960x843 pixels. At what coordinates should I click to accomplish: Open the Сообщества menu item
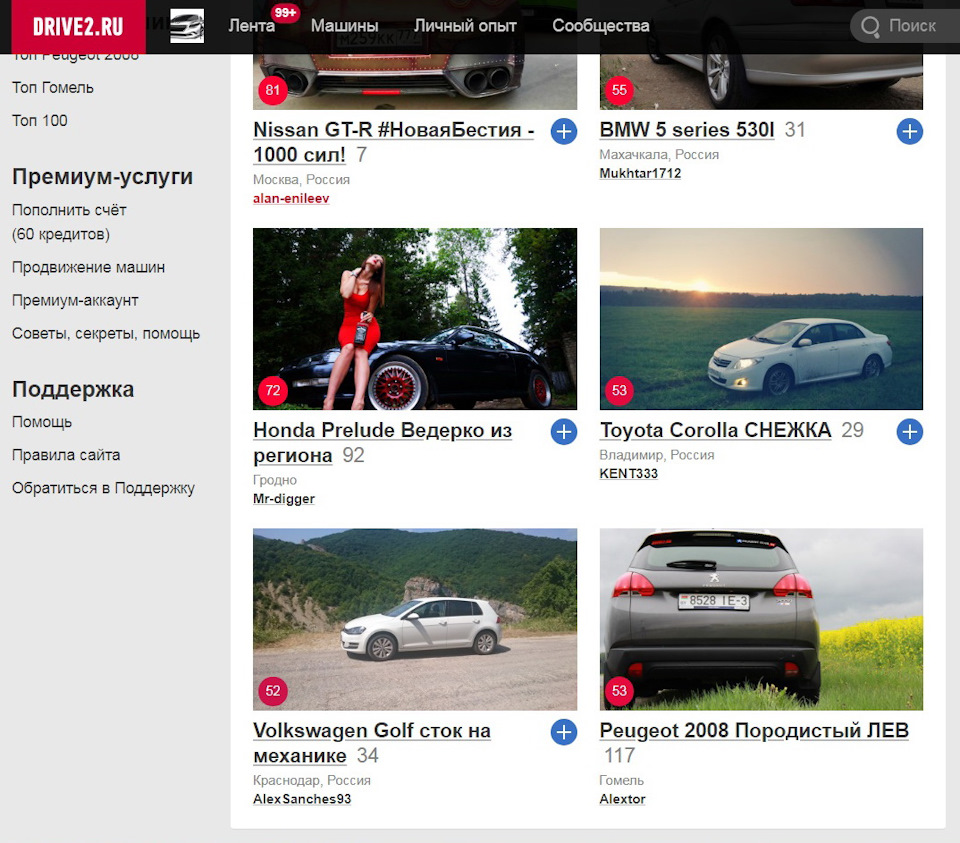[601, 26]
